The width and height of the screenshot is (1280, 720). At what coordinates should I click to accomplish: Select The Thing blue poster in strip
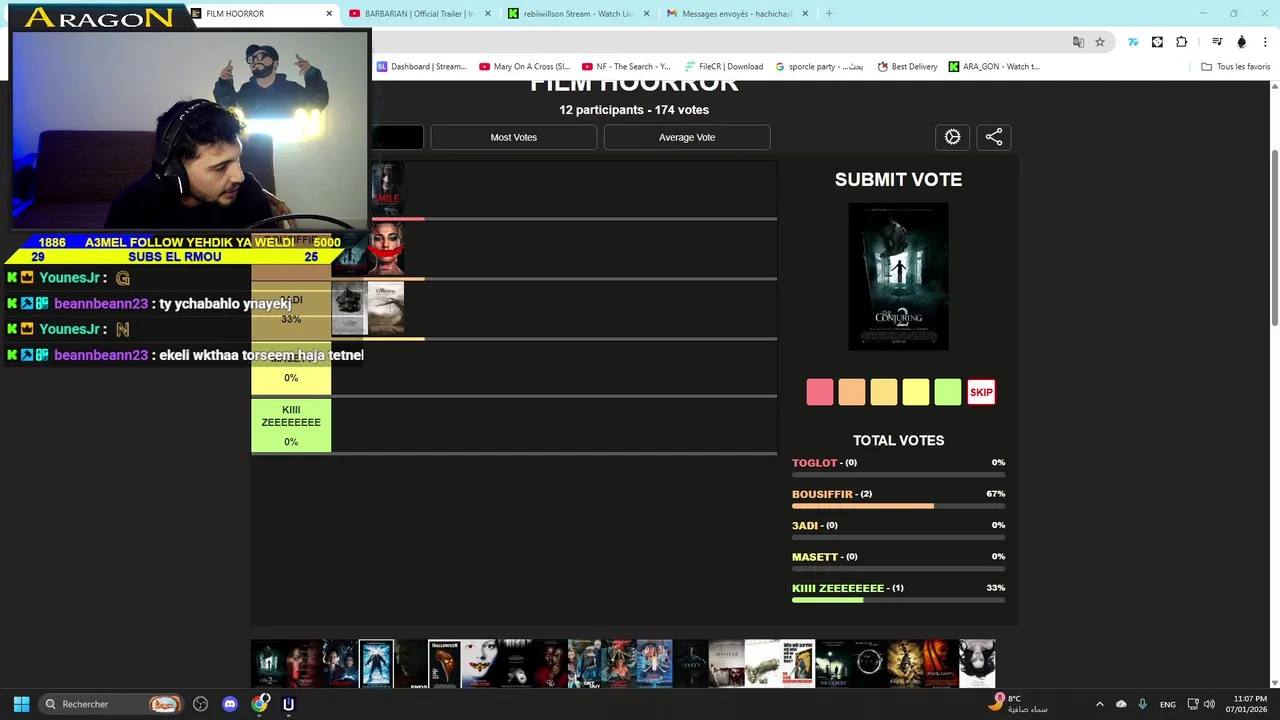point(377,664)
